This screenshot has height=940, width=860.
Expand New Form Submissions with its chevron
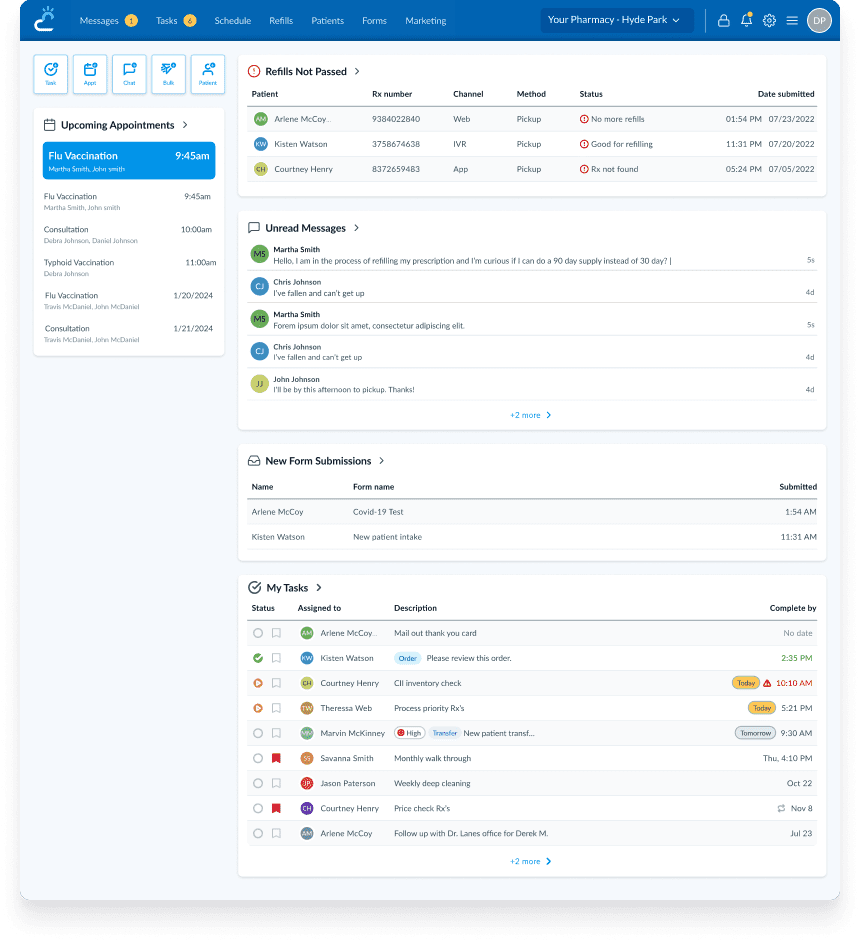pyautogui.click(x=382, y=460)
